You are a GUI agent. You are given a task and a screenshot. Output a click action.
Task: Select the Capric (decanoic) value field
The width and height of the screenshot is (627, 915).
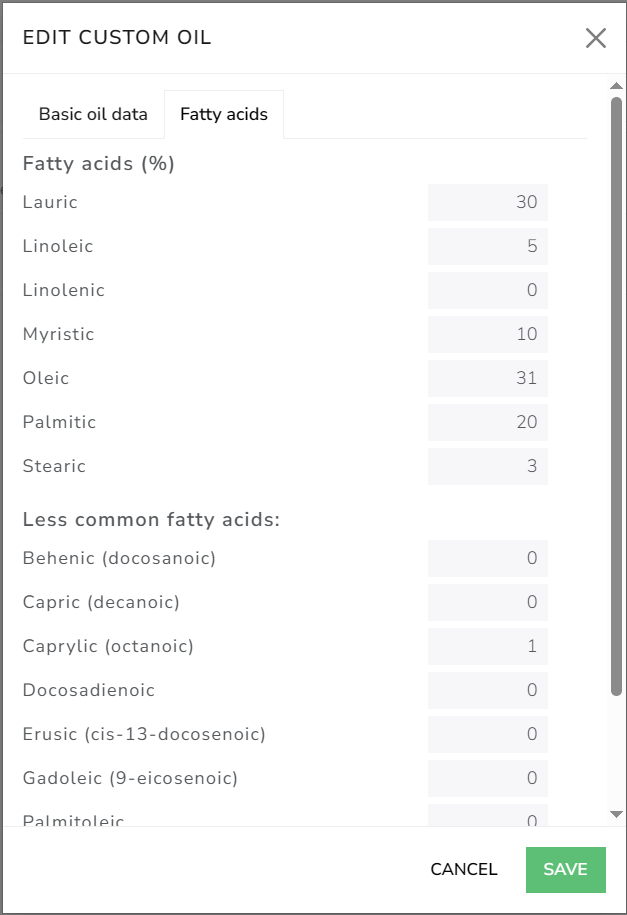coord(487,602)
